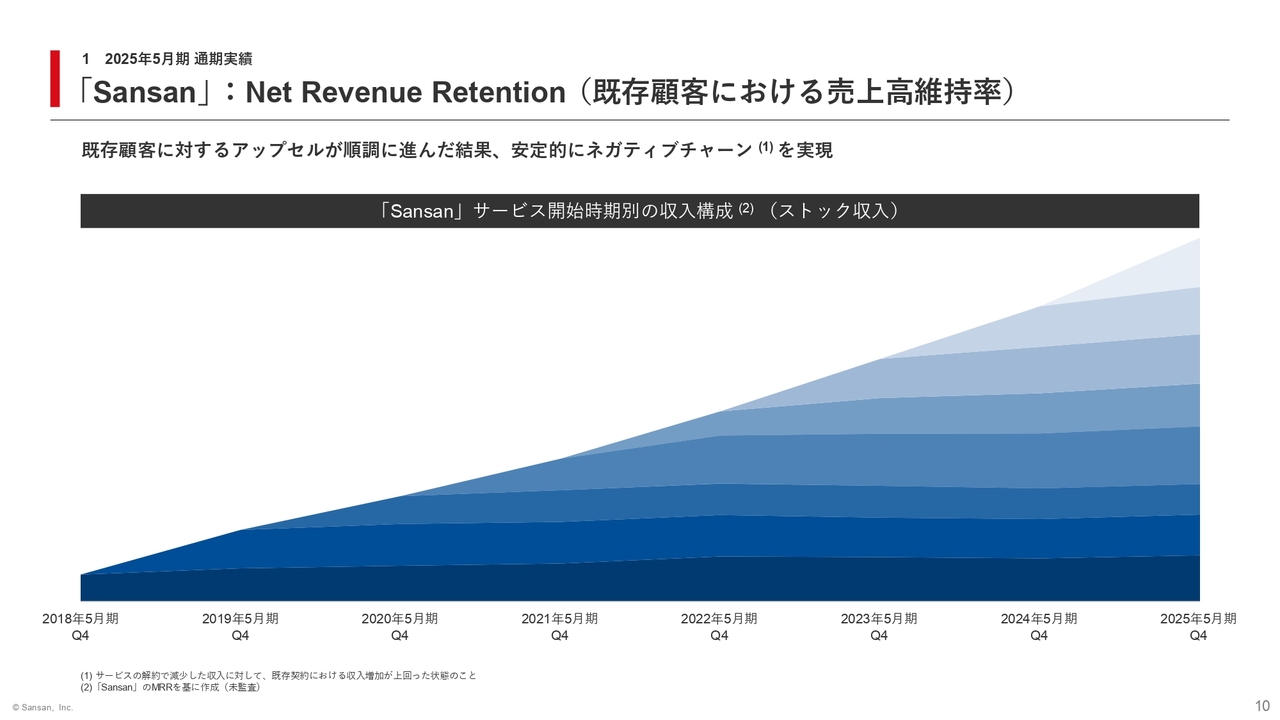This screenshot has width=1280, height=720.
Task: Click footnote (1) about サービスの解約
Action: click(x=278, y=676)
